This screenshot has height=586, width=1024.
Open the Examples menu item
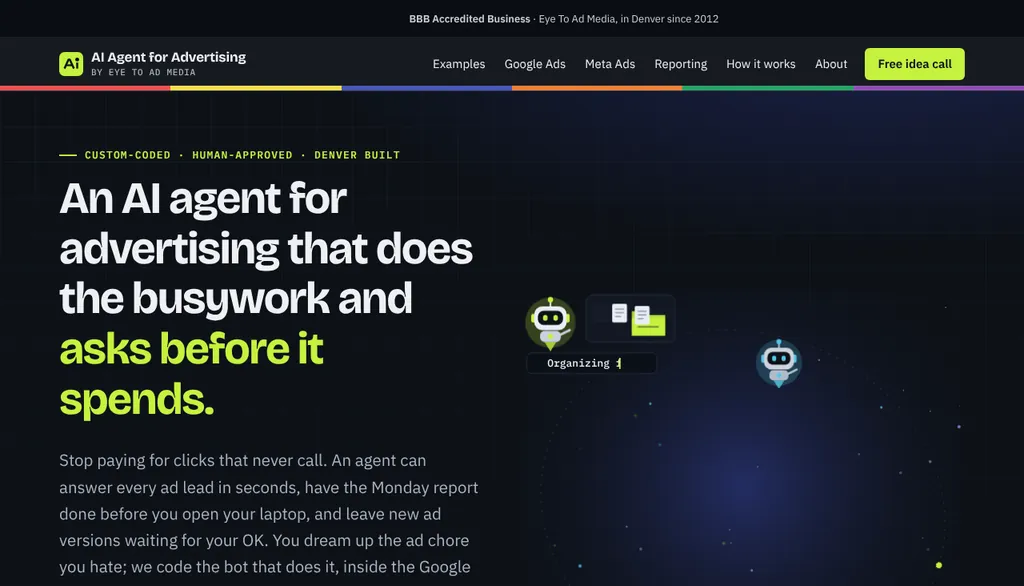tap(458, 64)
